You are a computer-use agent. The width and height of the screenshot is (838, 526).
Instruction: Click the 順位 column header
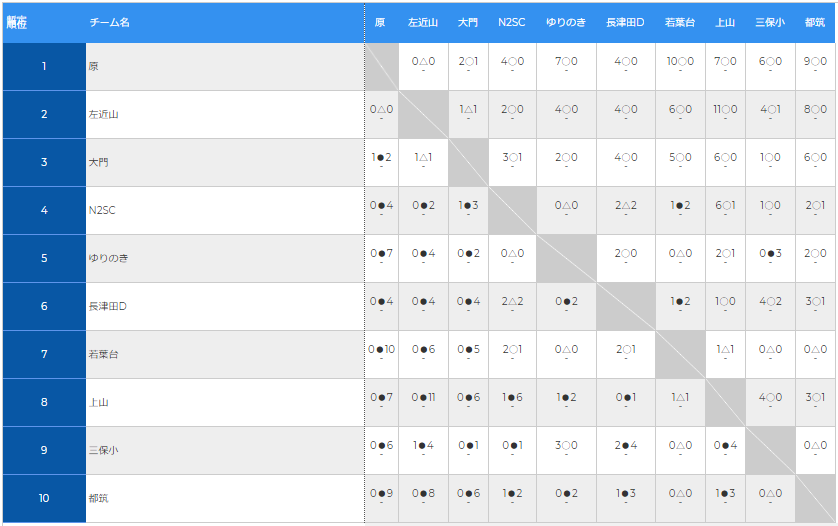(16, 21)
